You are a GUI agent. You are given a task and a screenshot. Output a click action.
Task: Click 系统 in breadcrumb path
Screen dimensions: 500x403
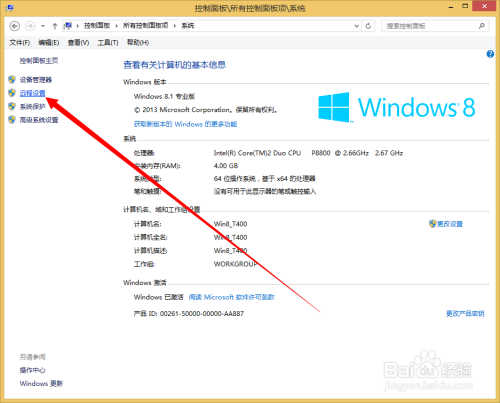188,26
